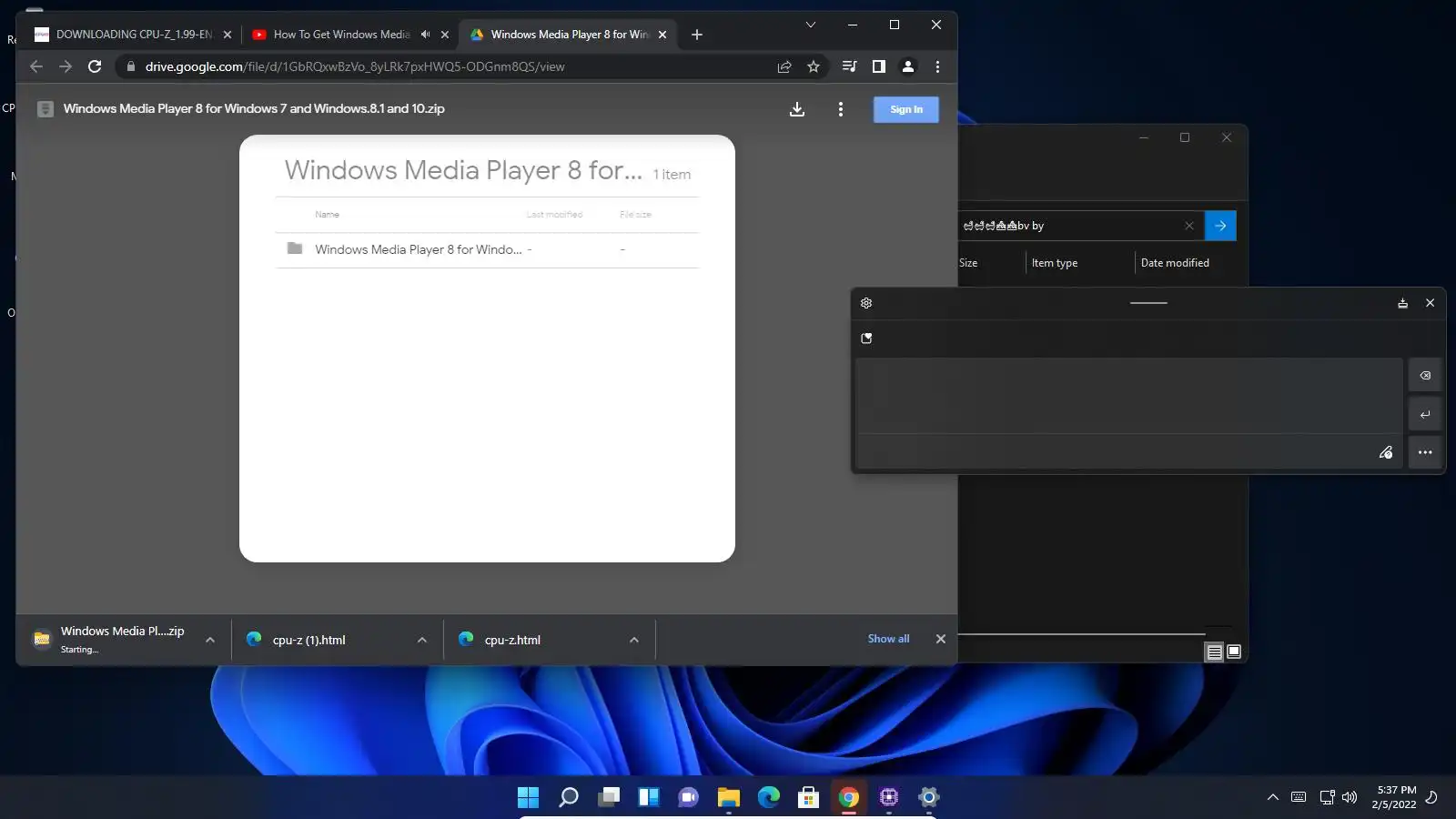Open Drive more actions three-dot menu
Image resolution: width=1456 pixels, height=819 pixels.
tap(841, 109)
